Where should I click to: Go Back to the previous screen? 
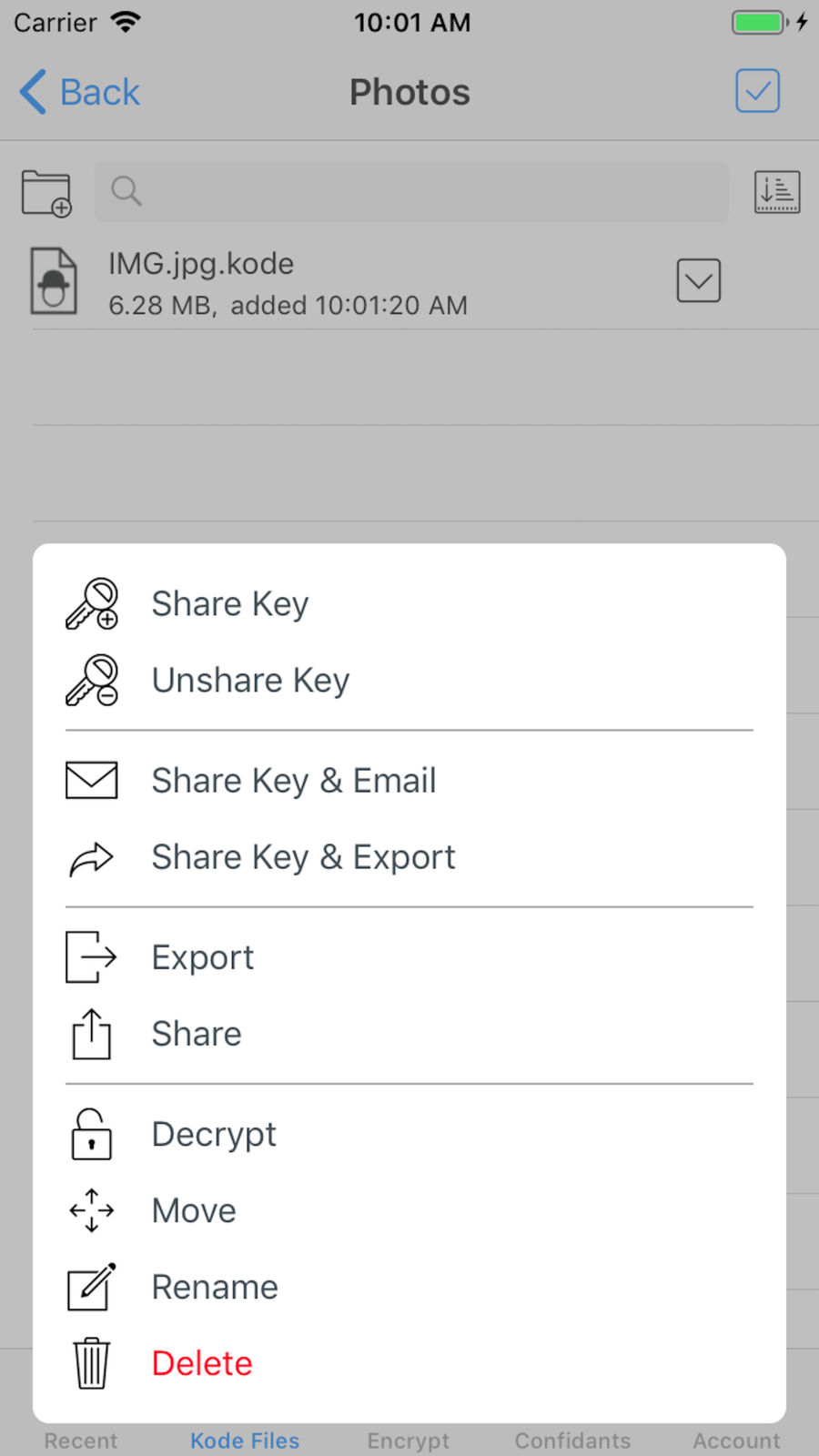[80, 92]
